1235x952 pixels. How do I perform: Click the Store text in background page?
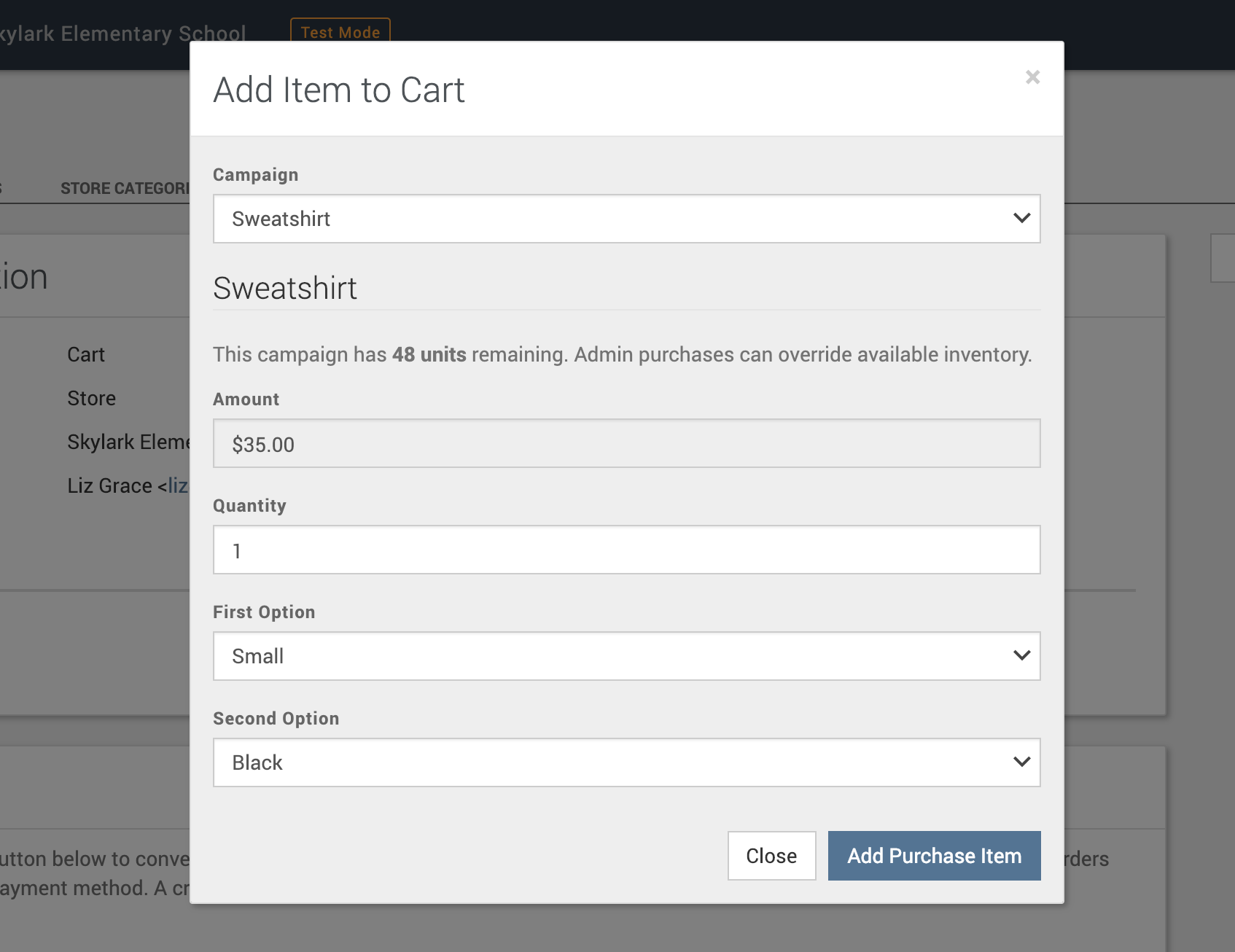point(92,398)
